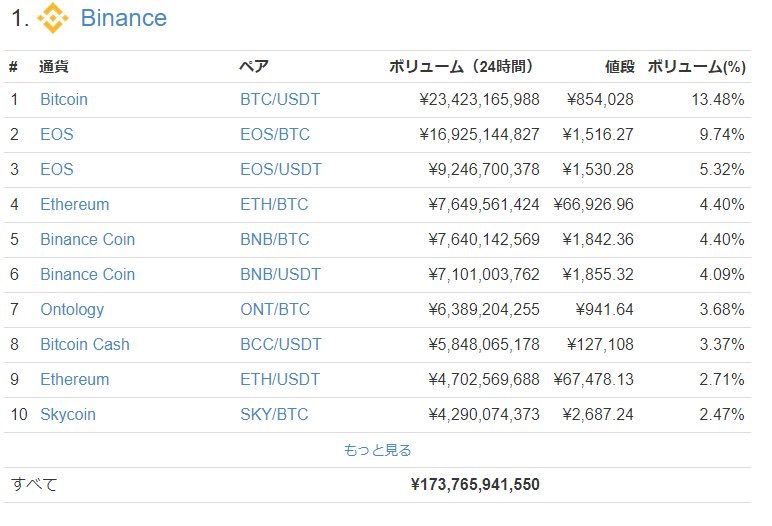This screenshot has width=772, height=526.
Task: Open the EOS/BTC trading pair
Action: pyautogui.click(x=274, y=135)
